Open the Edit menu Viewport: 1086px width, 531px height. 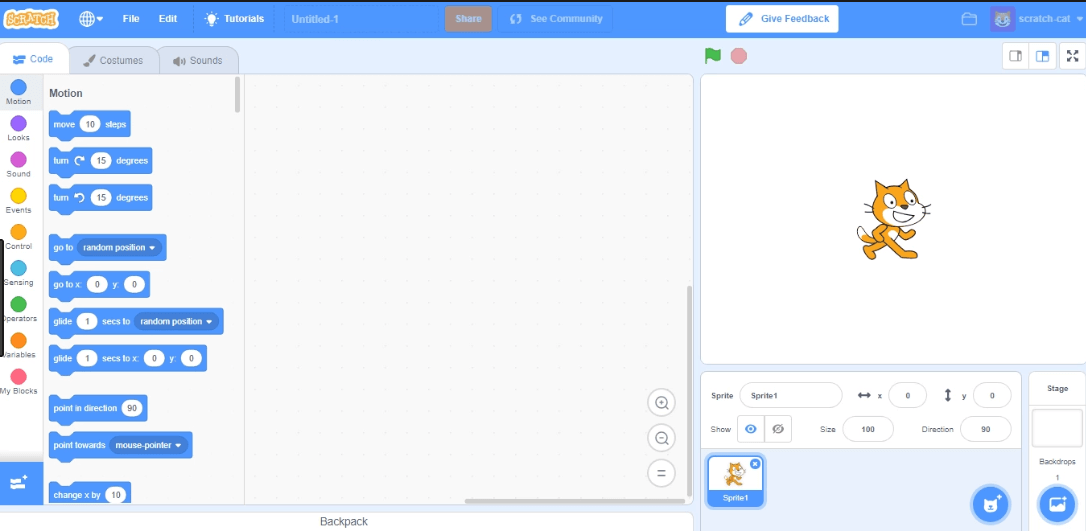[168, 19]
